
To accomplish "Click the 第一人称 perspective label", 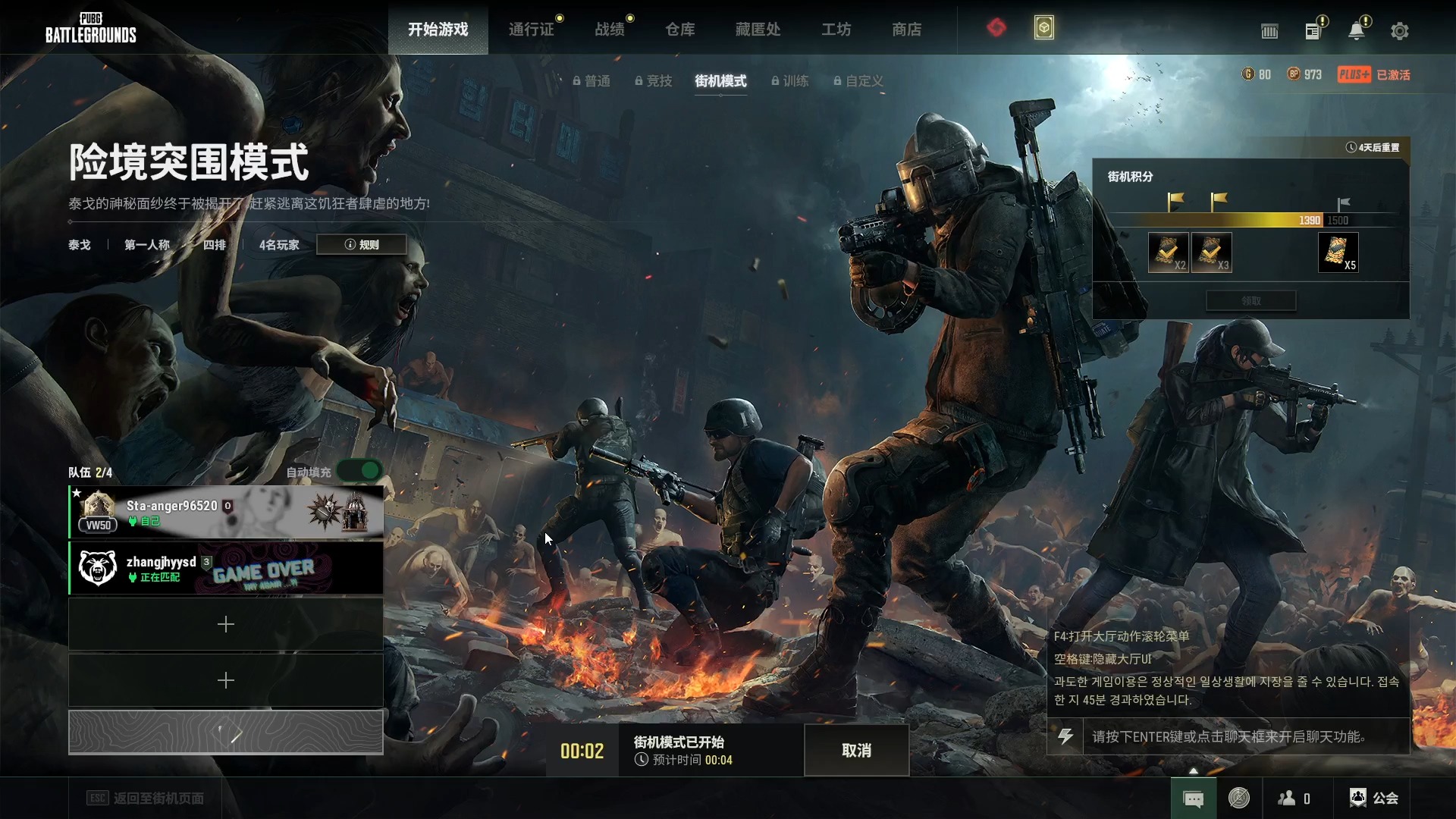I will click(x=147, y=245).
